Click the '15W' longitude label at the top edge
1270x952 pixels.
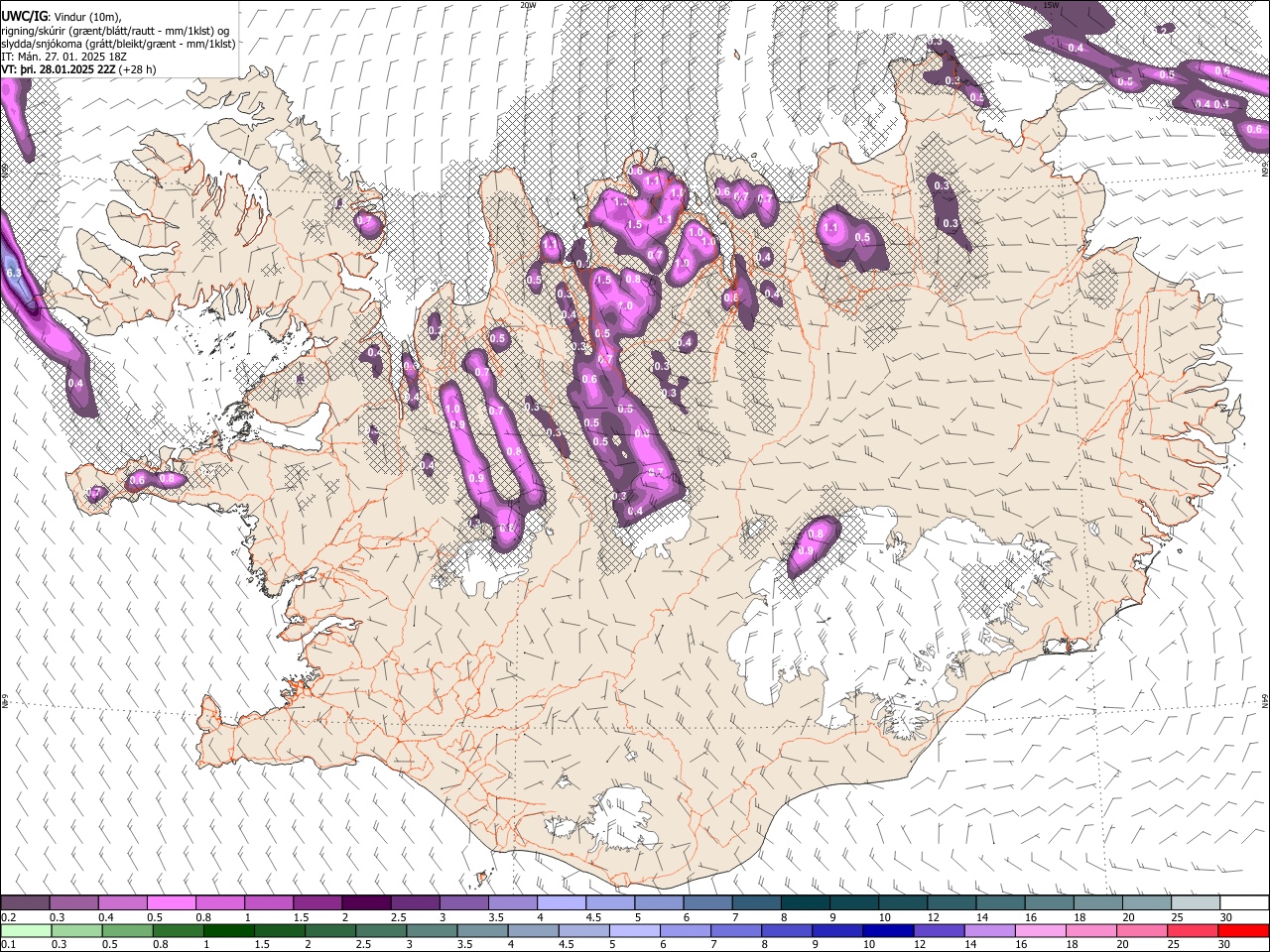[x=1052, y=5]
